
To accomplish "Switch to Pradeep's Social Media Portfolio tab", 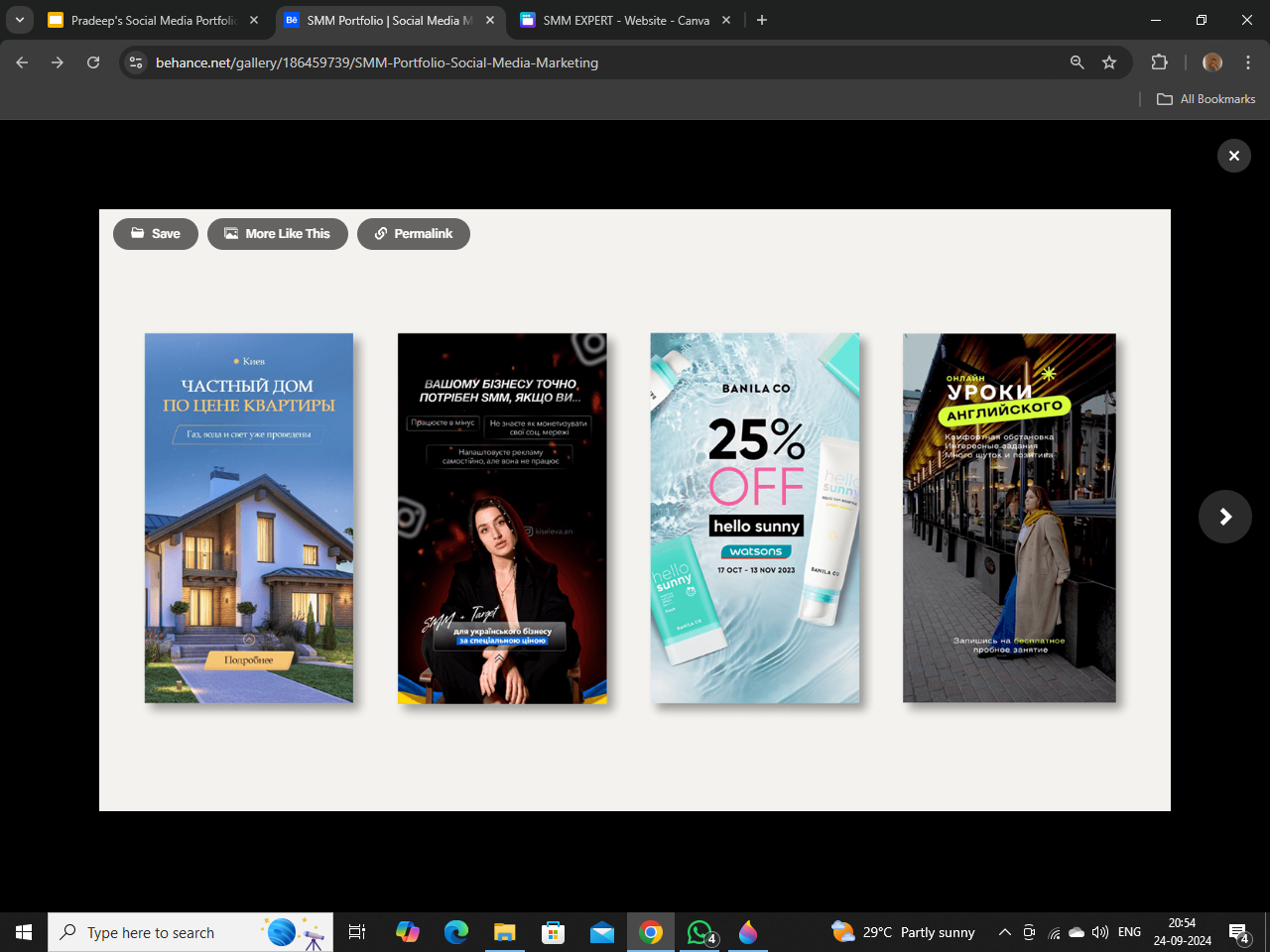I will click(x=154, y=20).
